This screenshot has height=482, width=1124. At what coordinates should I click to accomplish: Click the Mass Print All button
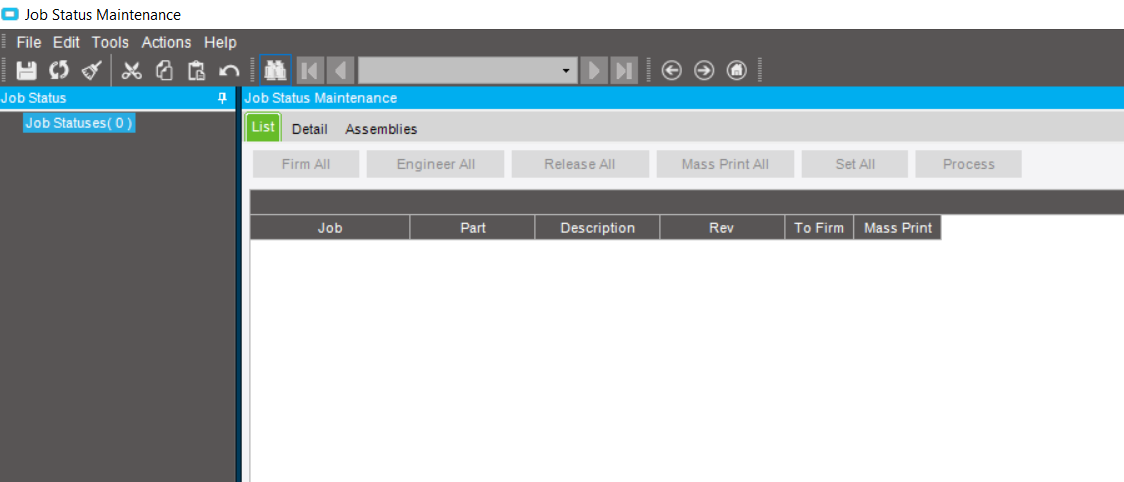[x=725, y=164]
